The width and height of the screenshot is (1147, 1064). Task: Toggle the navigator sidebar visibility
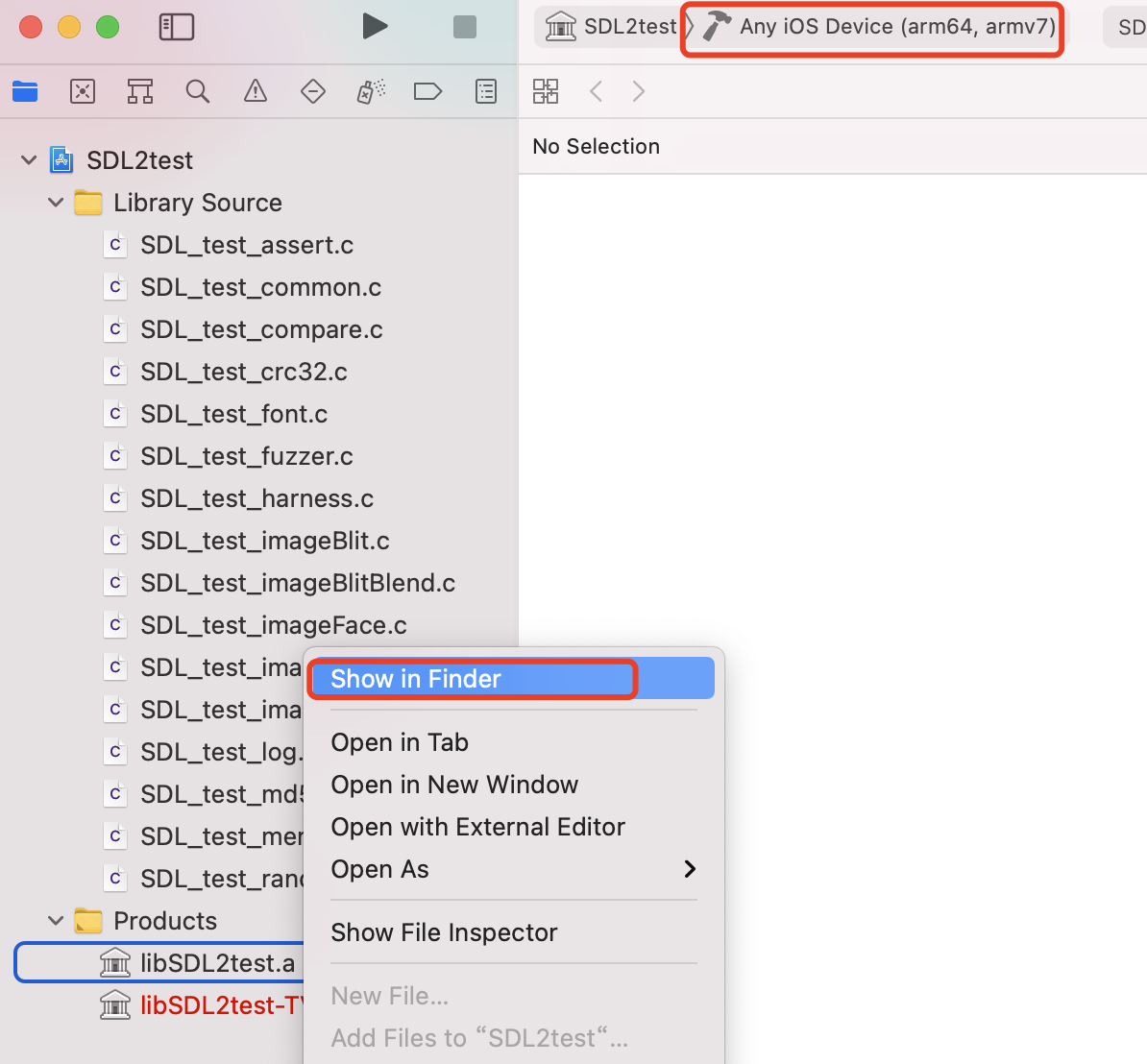click(177, 27)
